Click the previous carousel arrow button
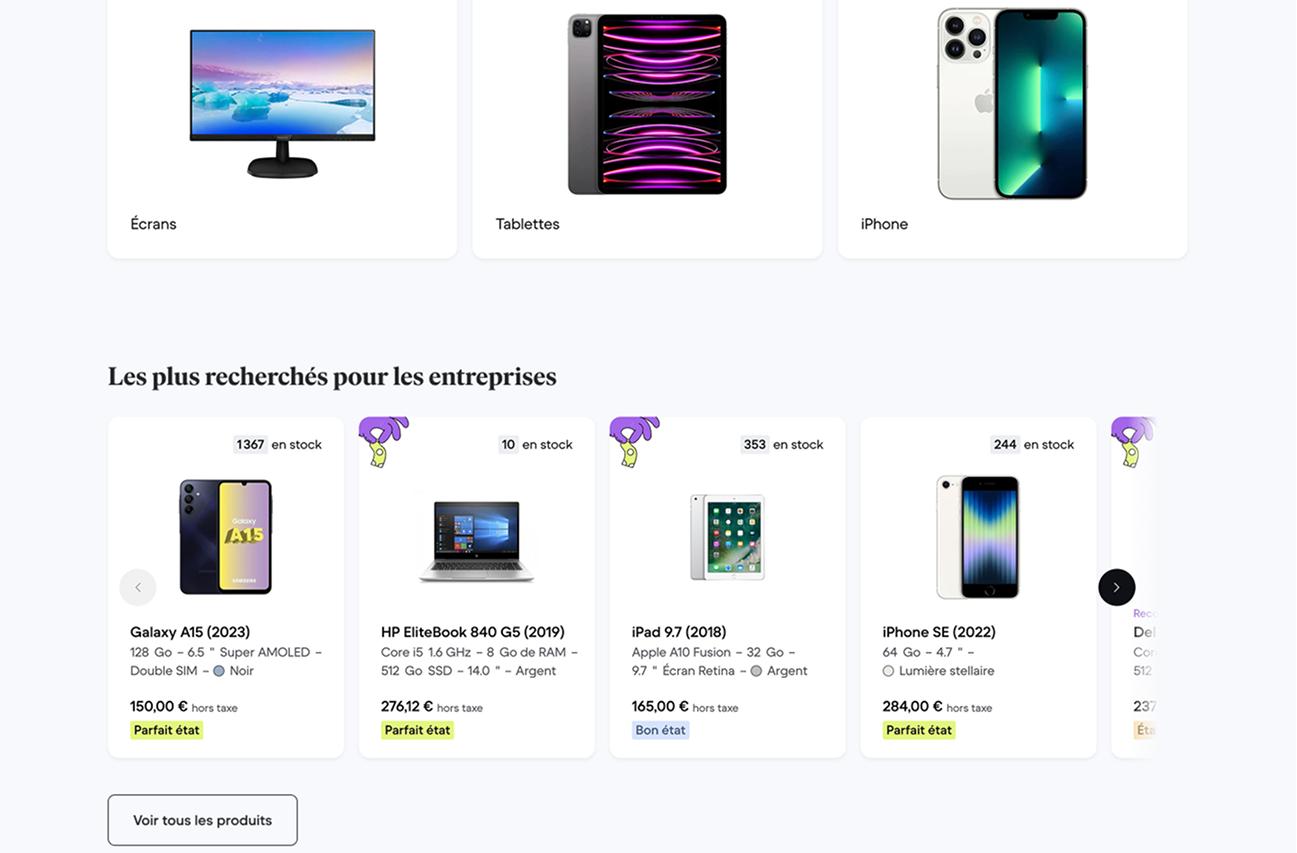 (x=138, y=587)
